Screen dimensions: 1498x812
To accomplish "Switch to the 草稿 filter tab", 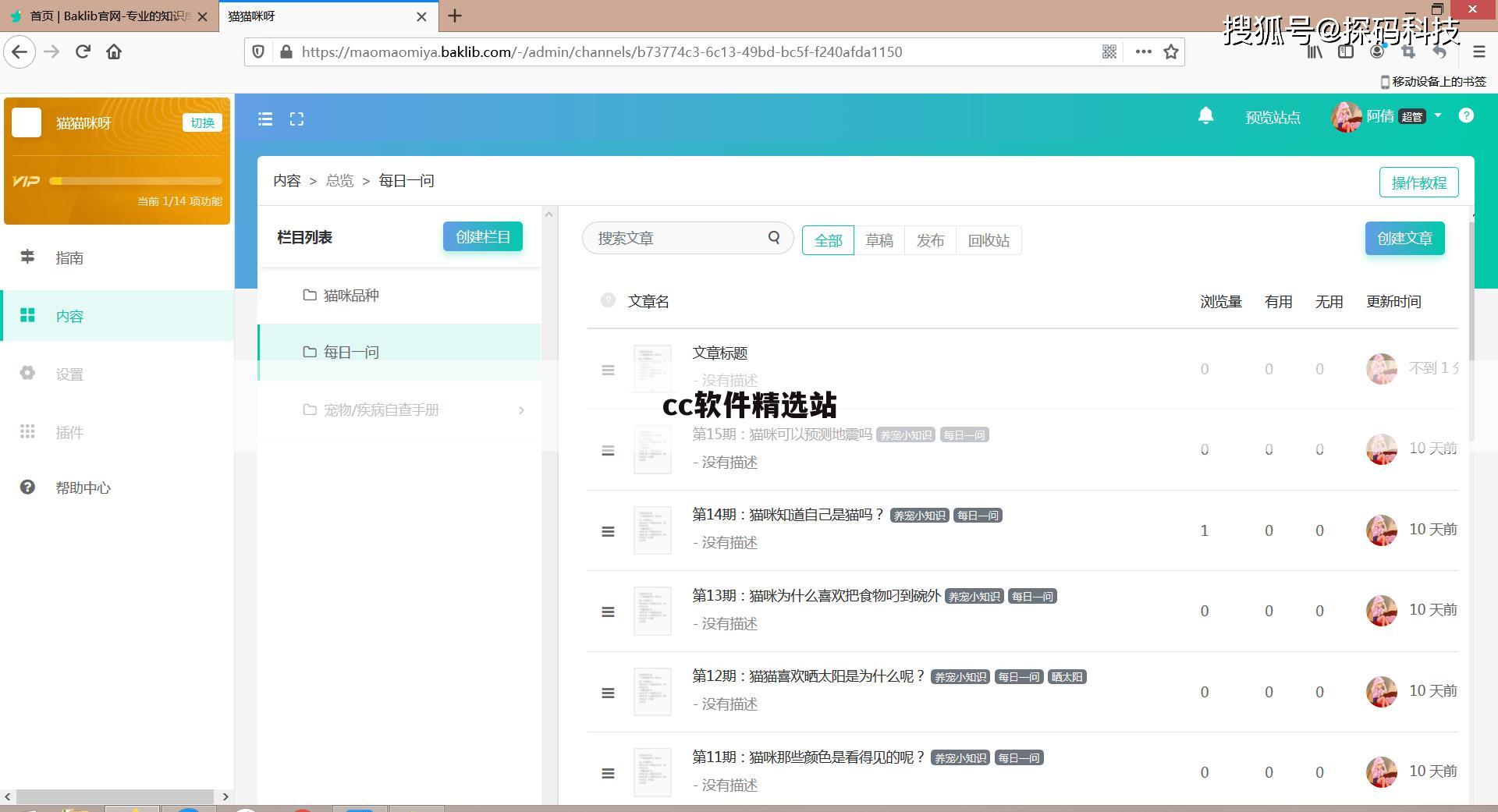I will pos(879,240).
